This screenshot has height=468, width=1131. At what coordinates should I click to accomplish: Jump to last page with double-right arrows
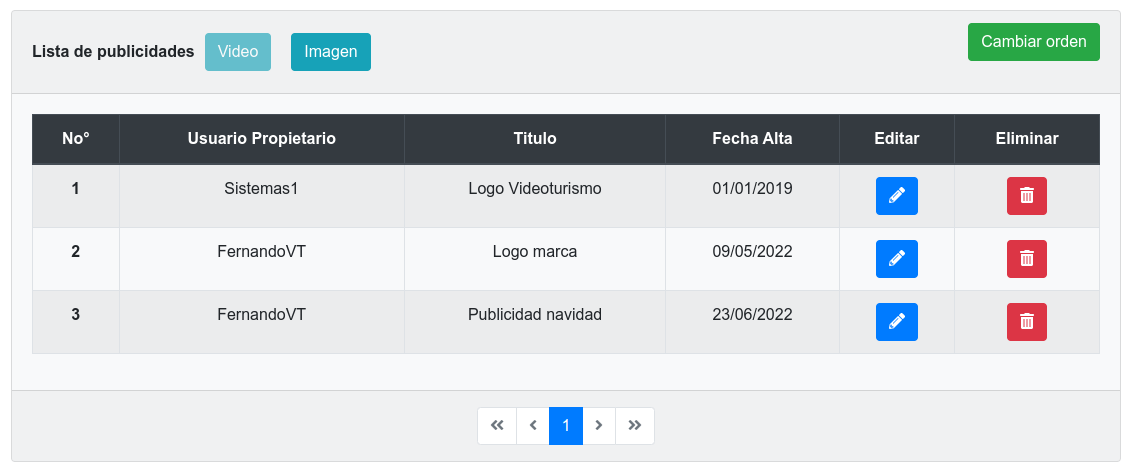pyautogui.click(x=635, y=426)
